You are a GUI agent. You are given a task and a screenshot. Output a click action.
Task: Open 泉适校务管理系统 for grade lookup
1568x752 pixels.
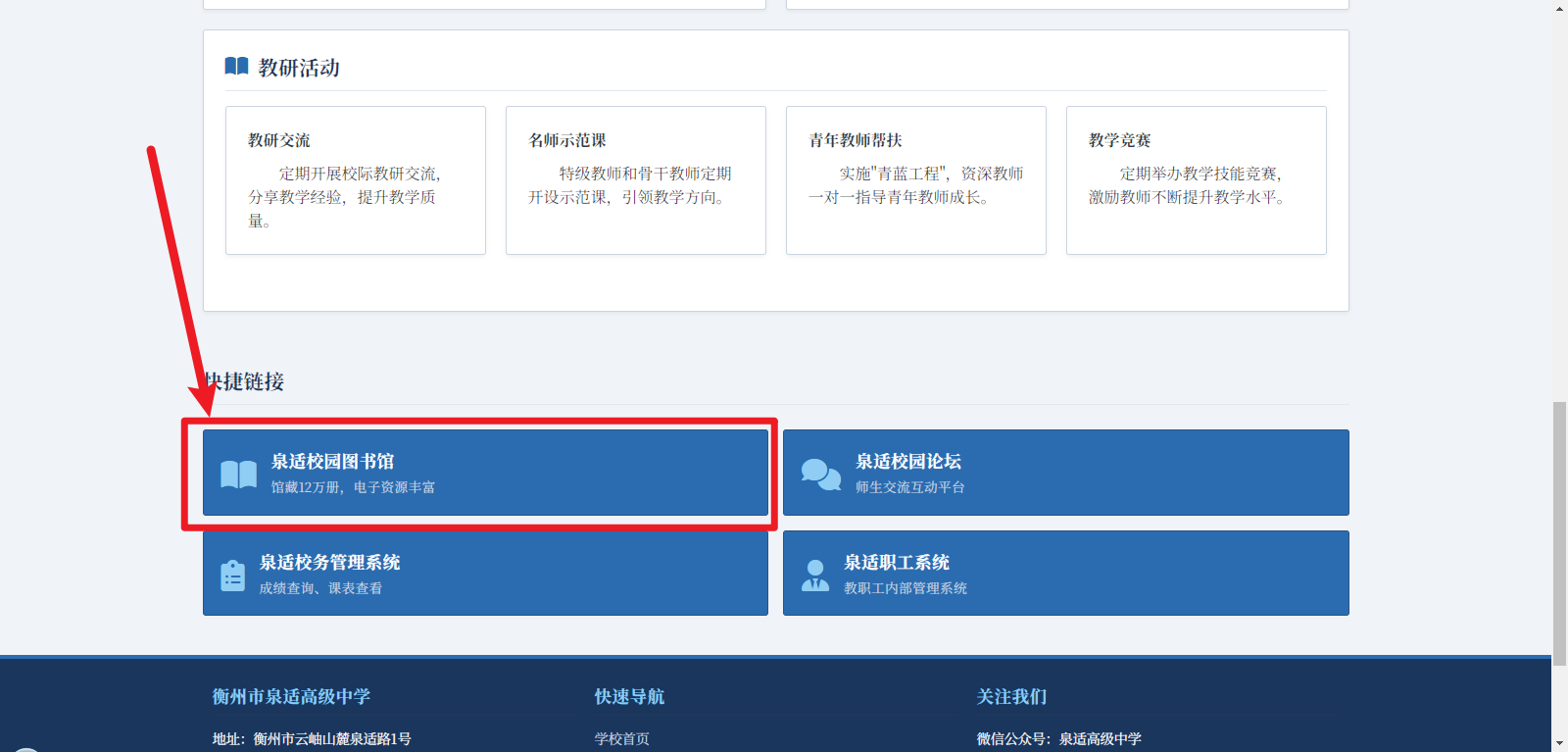(329, 563)
